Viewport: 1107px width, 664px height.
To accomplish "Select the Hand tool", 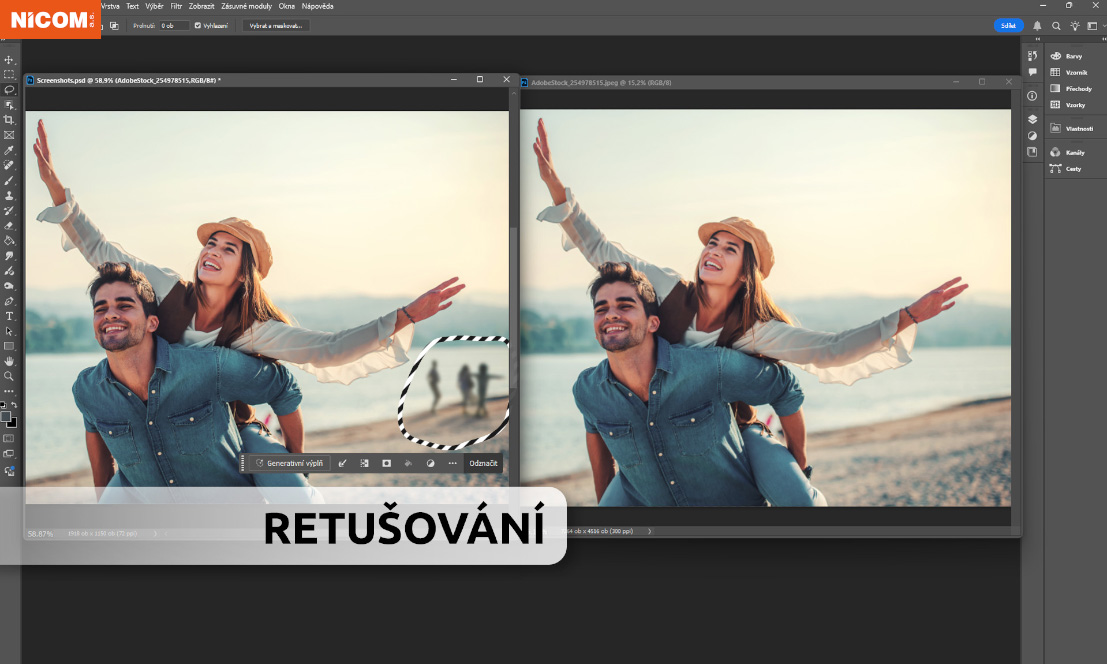I will 9,361.
